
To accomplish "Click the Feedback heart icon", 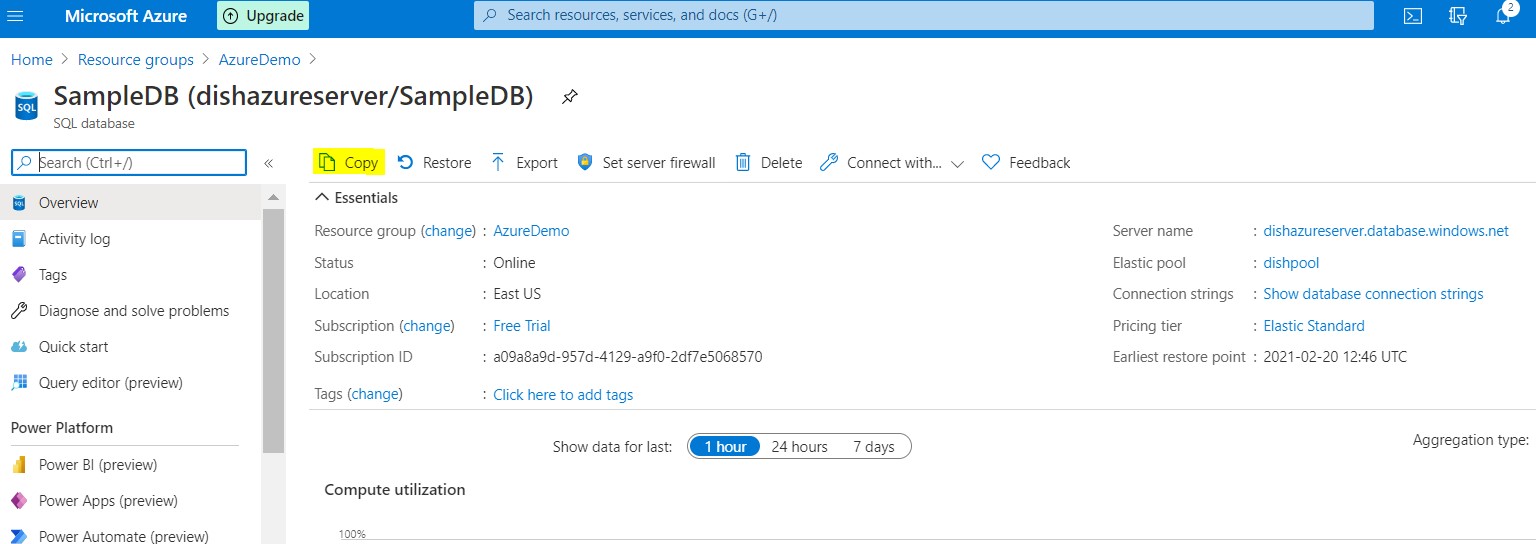I will (991, 162).
